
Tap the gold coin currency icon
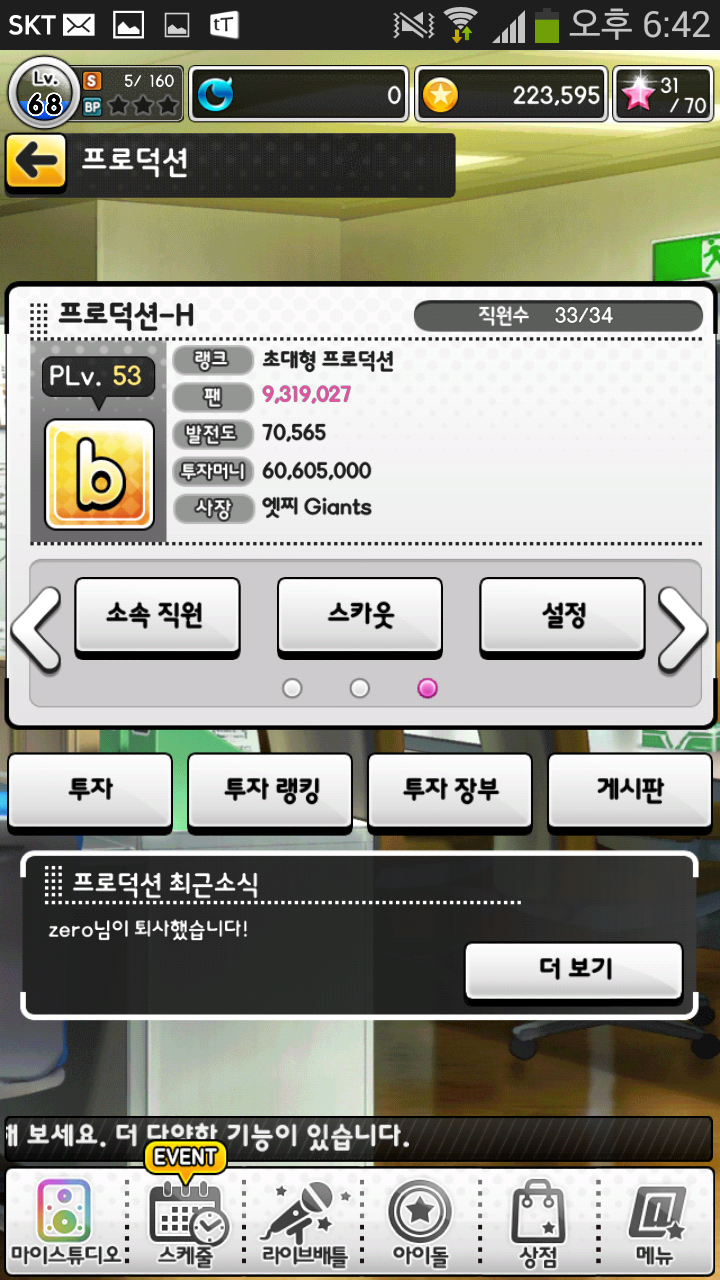[x=439, y=95]
